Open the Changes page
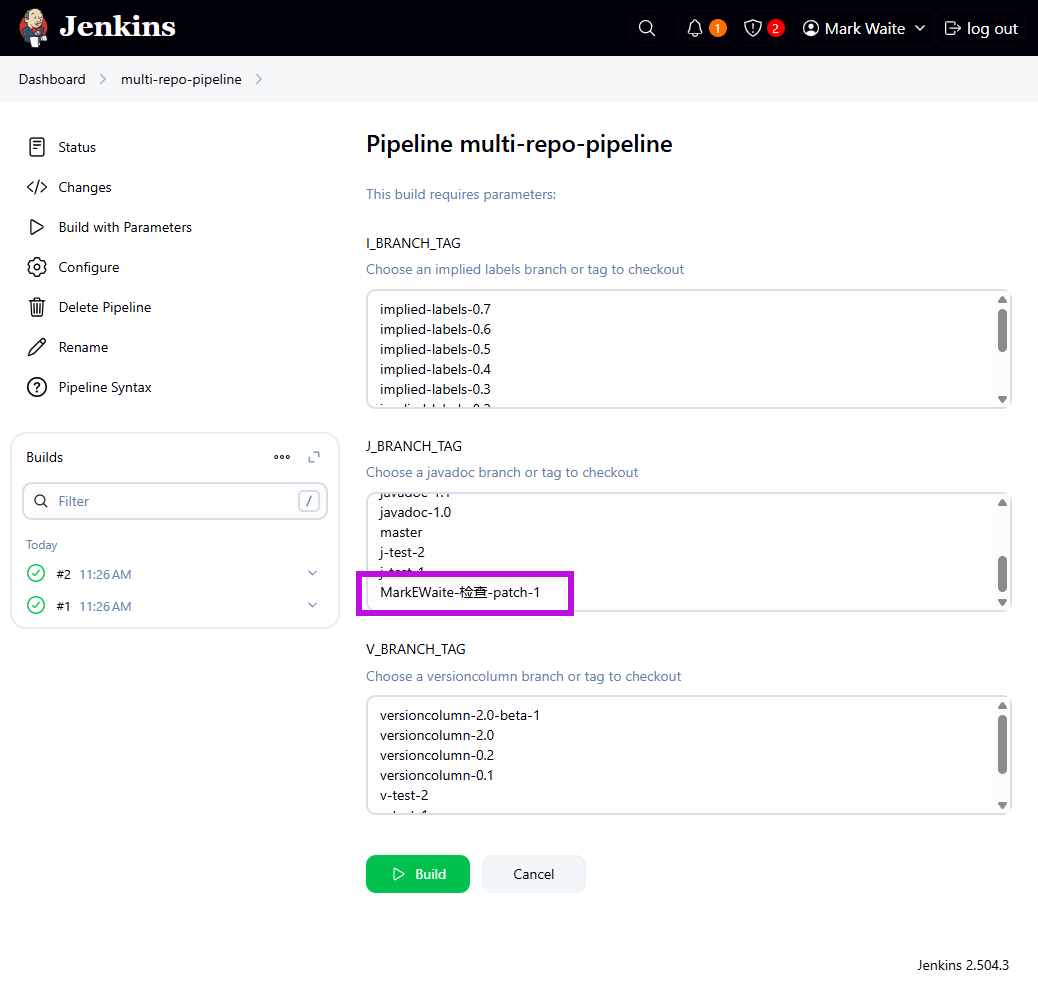This screenshot has width=1038, height=997. (x=85, y=187)
